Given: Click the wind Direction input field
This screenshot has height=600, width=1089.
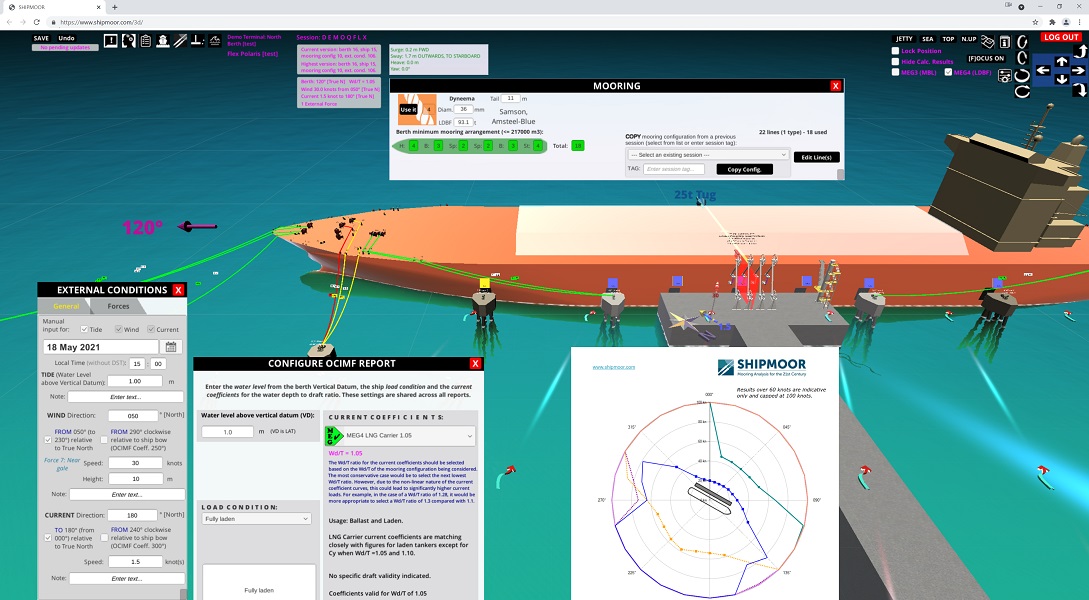Looking at the screenshot, I should tap(133, 416).
